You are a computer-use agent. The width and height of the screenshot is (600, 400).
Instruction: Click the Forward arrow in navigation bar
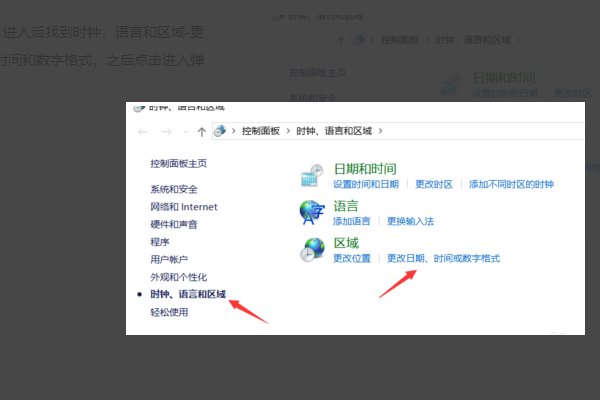click(x=167, y=132)
